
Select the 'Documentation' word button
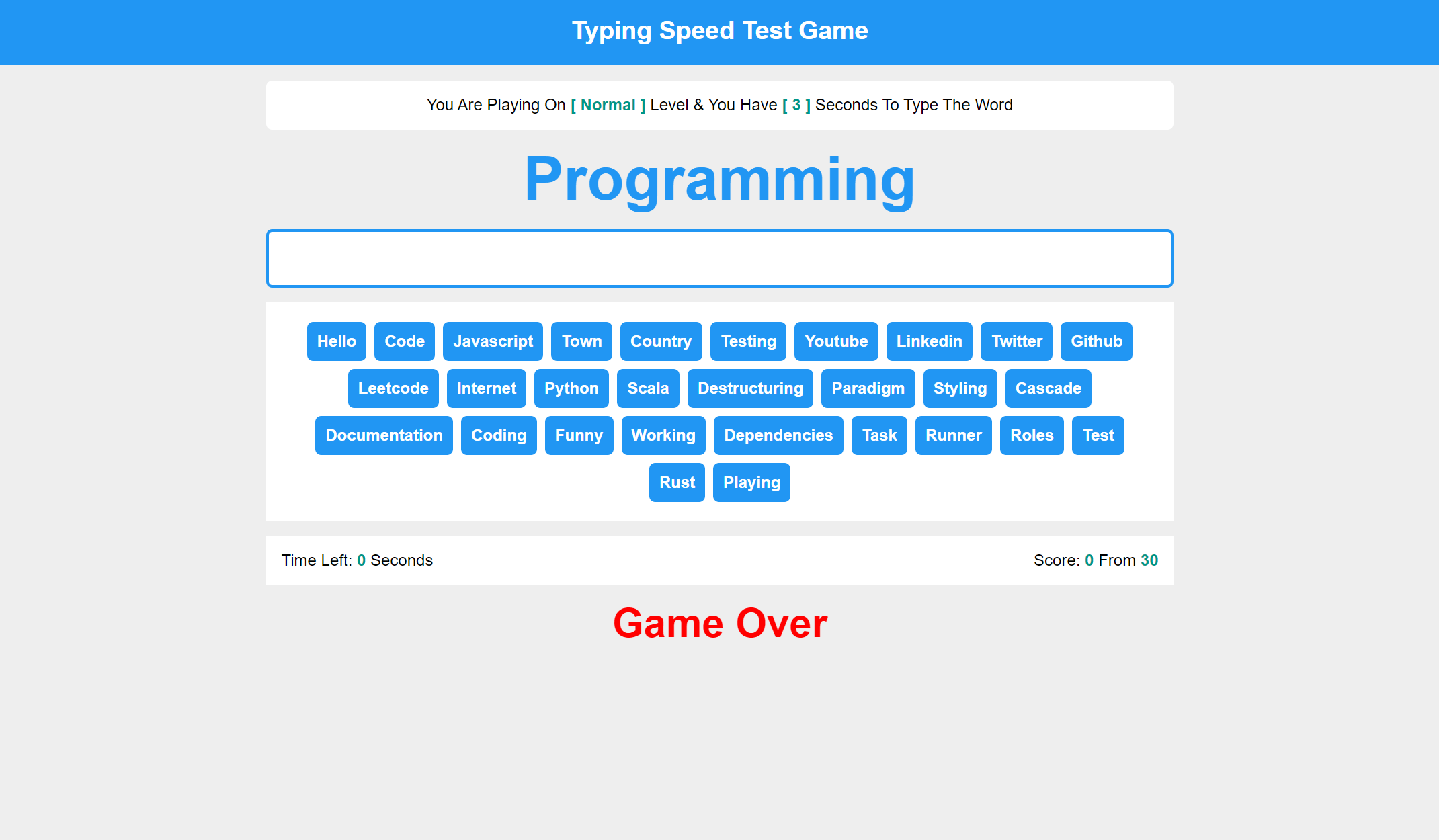[385, 435]
